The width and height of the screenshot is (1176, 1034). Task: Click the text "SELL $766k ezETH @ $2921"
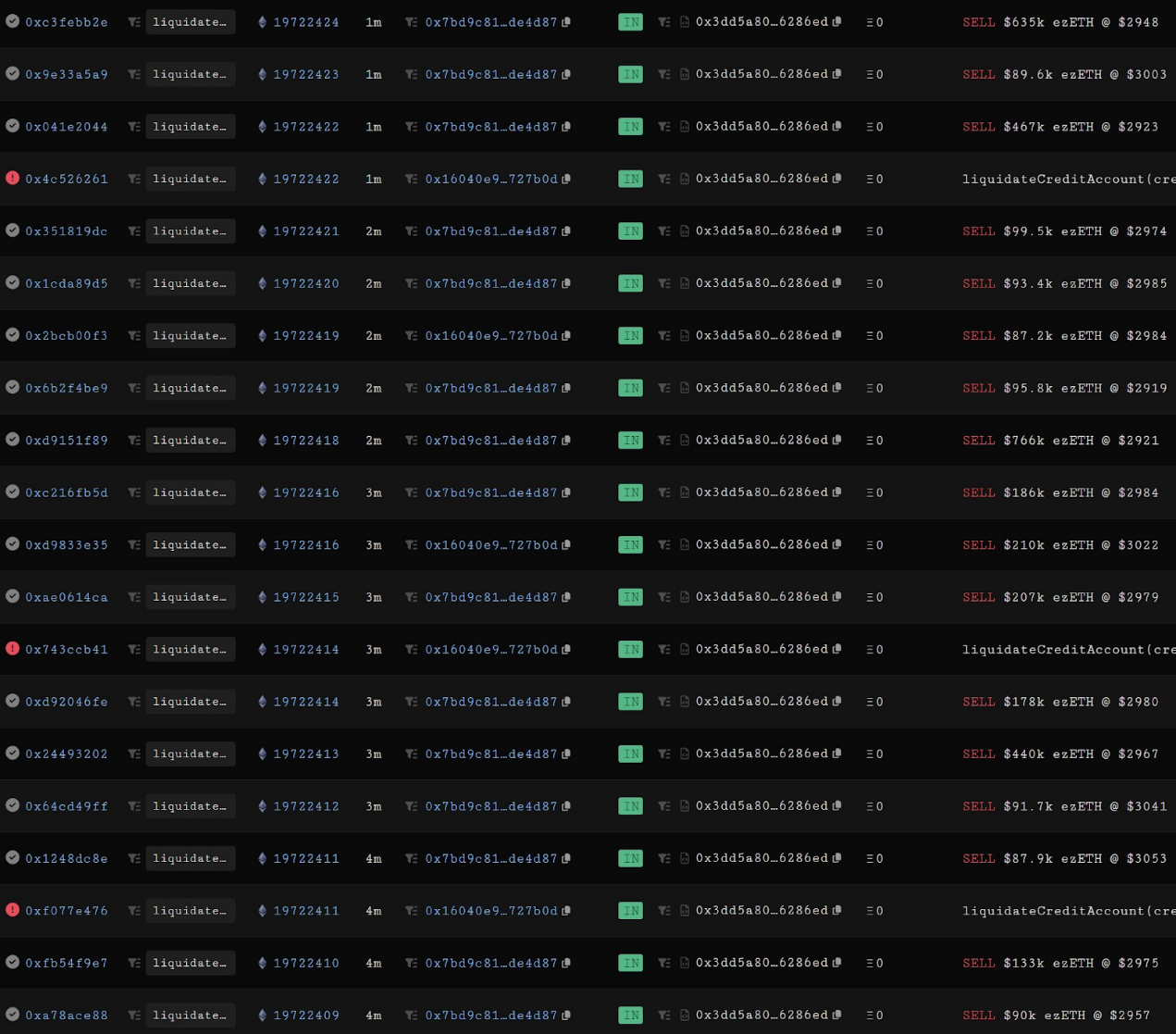1060,441
